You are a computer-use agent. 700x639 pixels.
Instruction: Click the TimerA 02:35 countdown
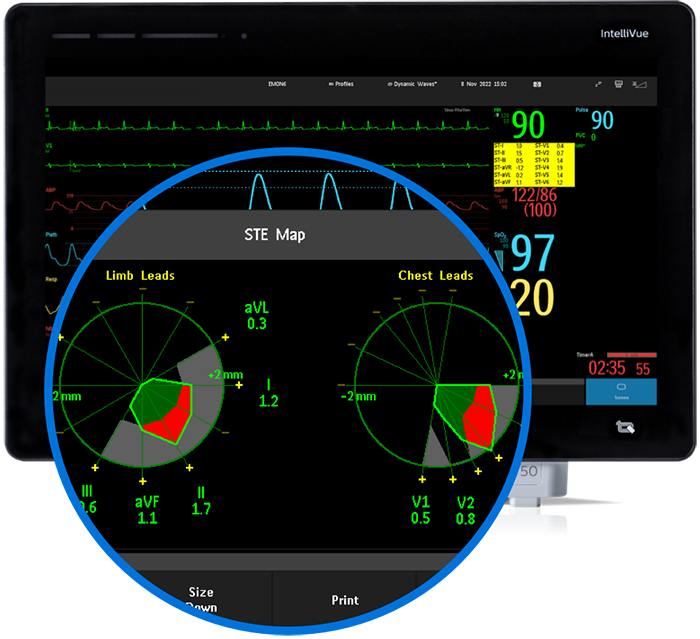coord(606,368)
